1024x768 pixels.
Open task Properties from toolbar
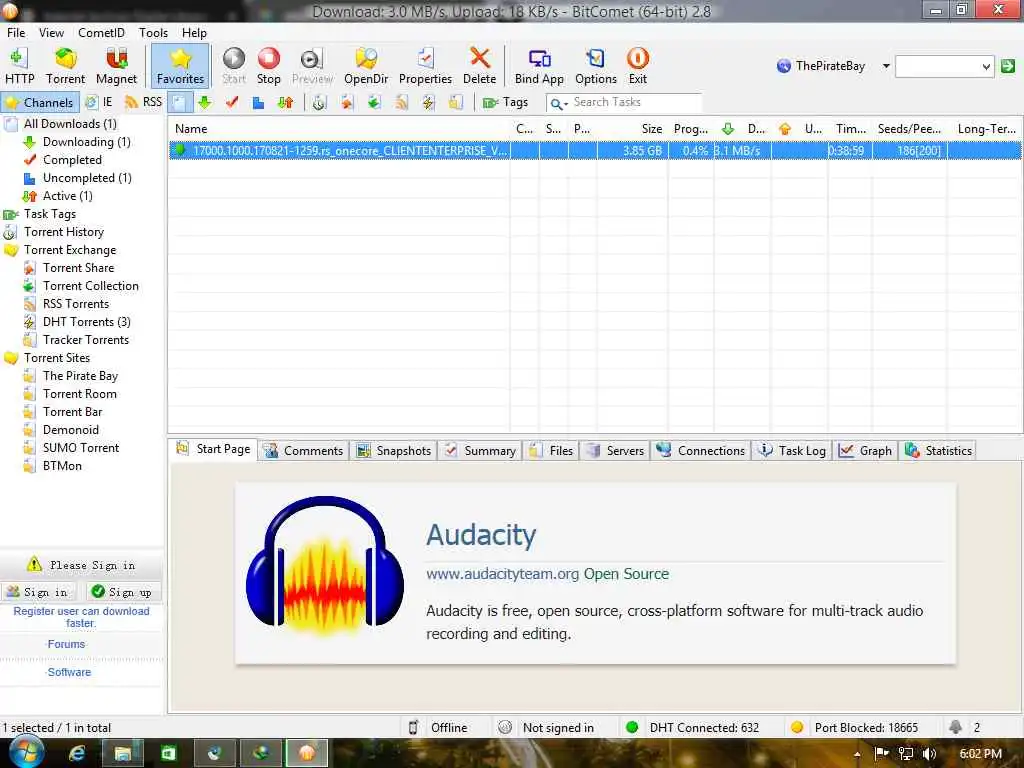pyautogui.click(x=425, y=66)
